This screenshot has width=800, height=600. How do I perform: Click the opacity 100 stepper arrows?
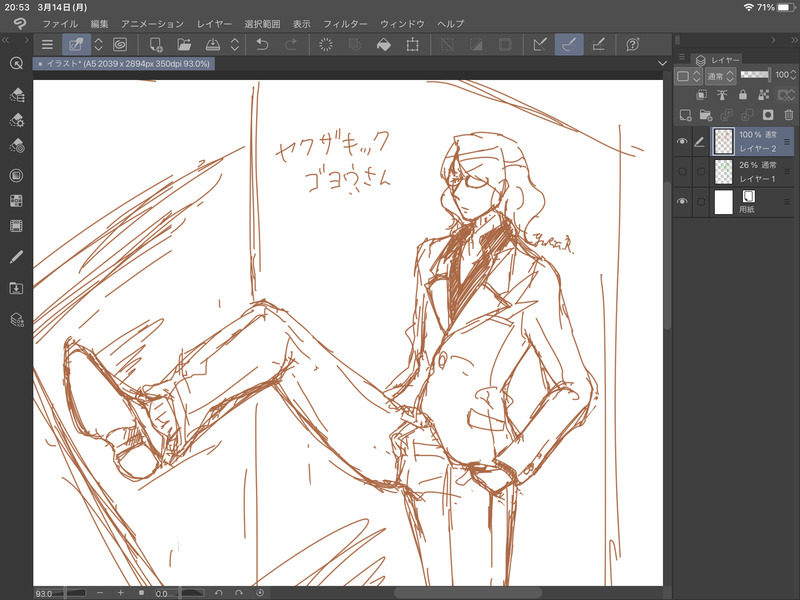click(x=793, y=74)
